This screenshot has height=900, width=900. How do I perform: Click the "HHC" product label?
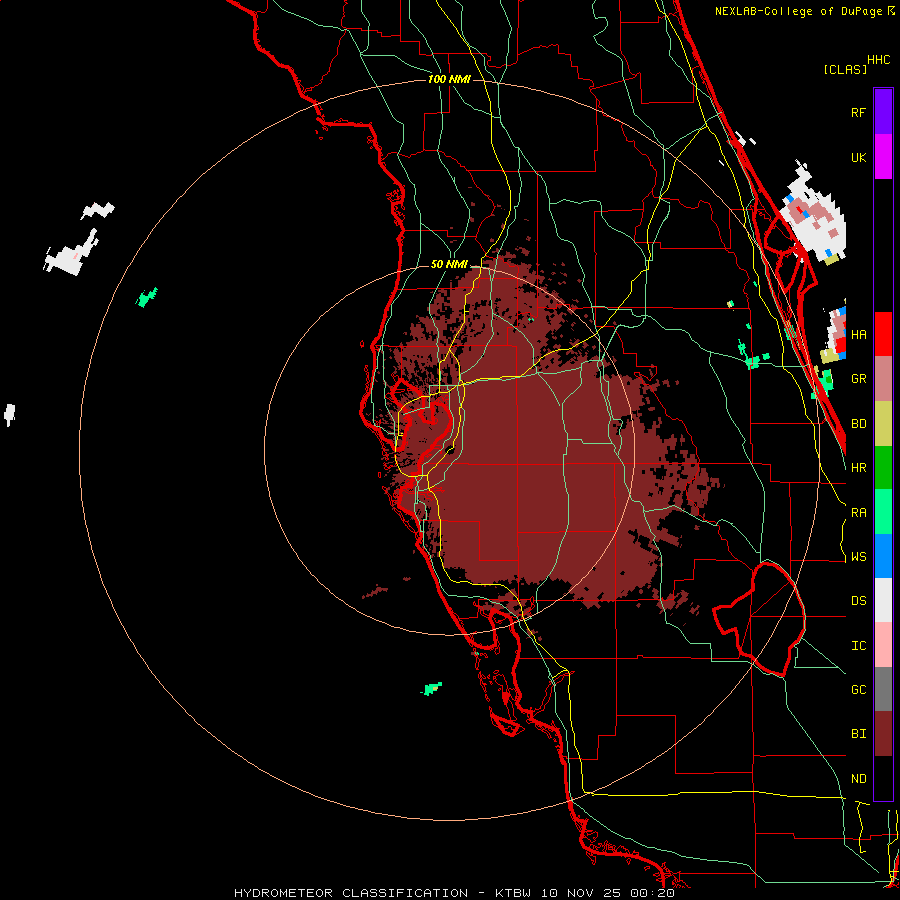(x=878, y=60)
